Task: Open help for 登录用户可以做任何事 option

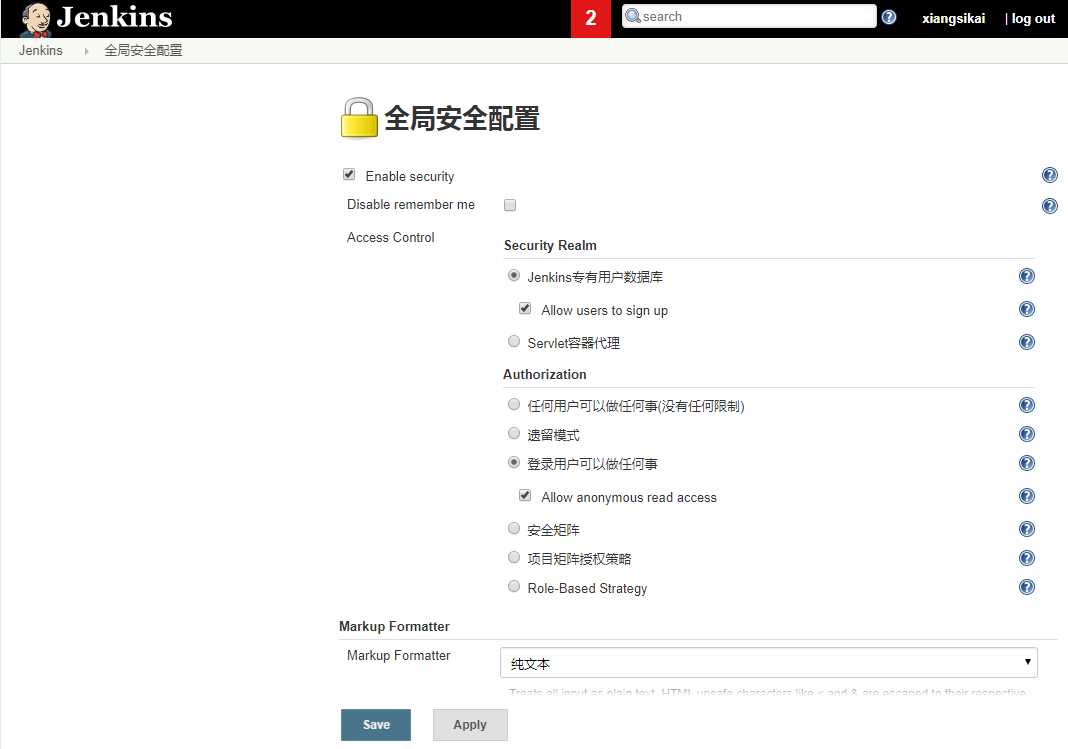Action: pyautogui.click(x=1026, y=463)
